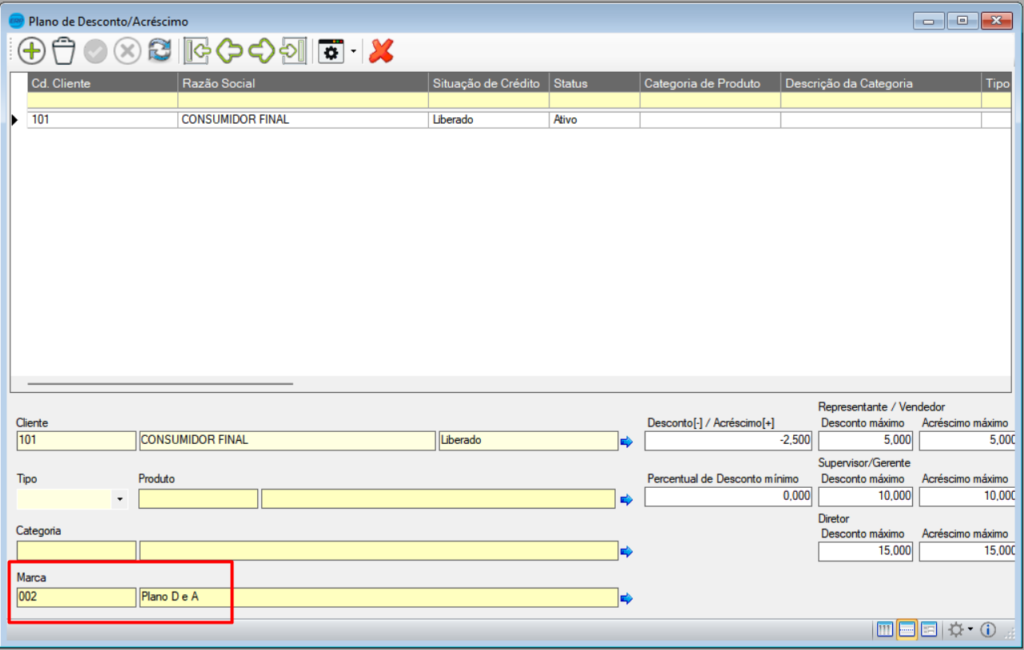Jump to last record with toolbar arrow
Image resolution: width=1024 pixels, height=650 pixels.
click(x=293, y=51)
